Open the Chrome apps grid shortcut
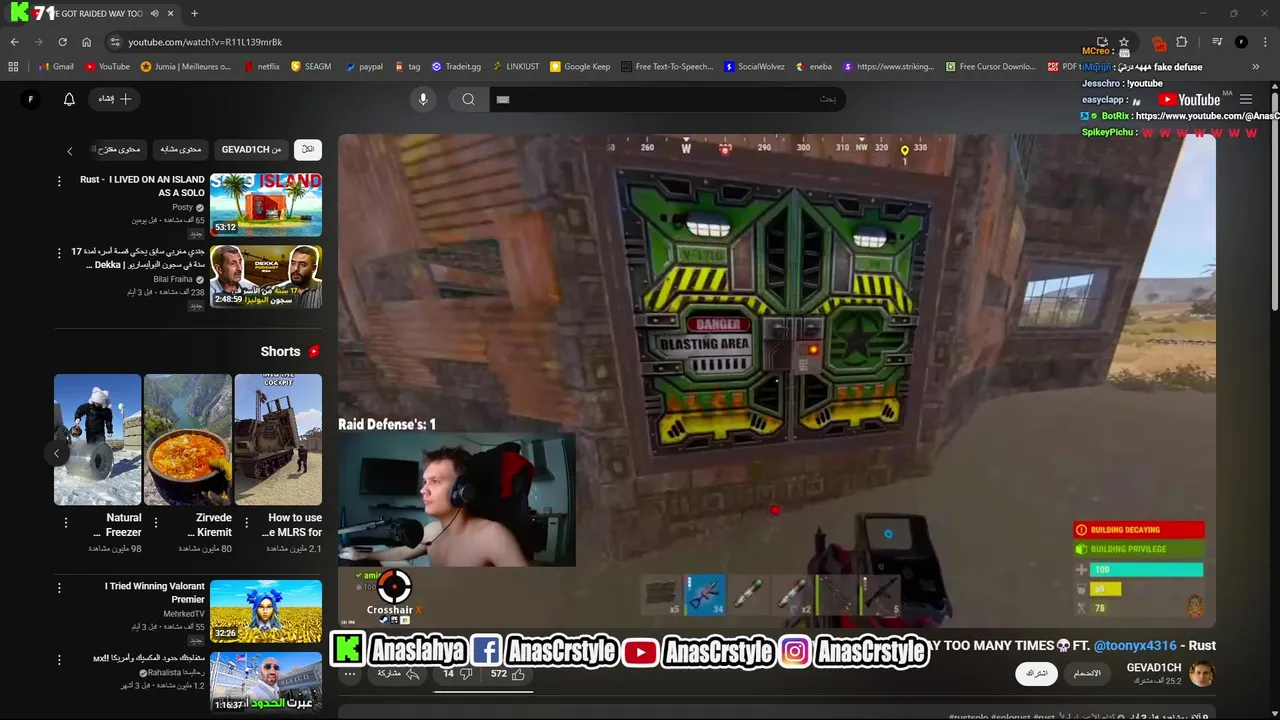This screenshot has width=1280, height=720. tap(13, 67)
